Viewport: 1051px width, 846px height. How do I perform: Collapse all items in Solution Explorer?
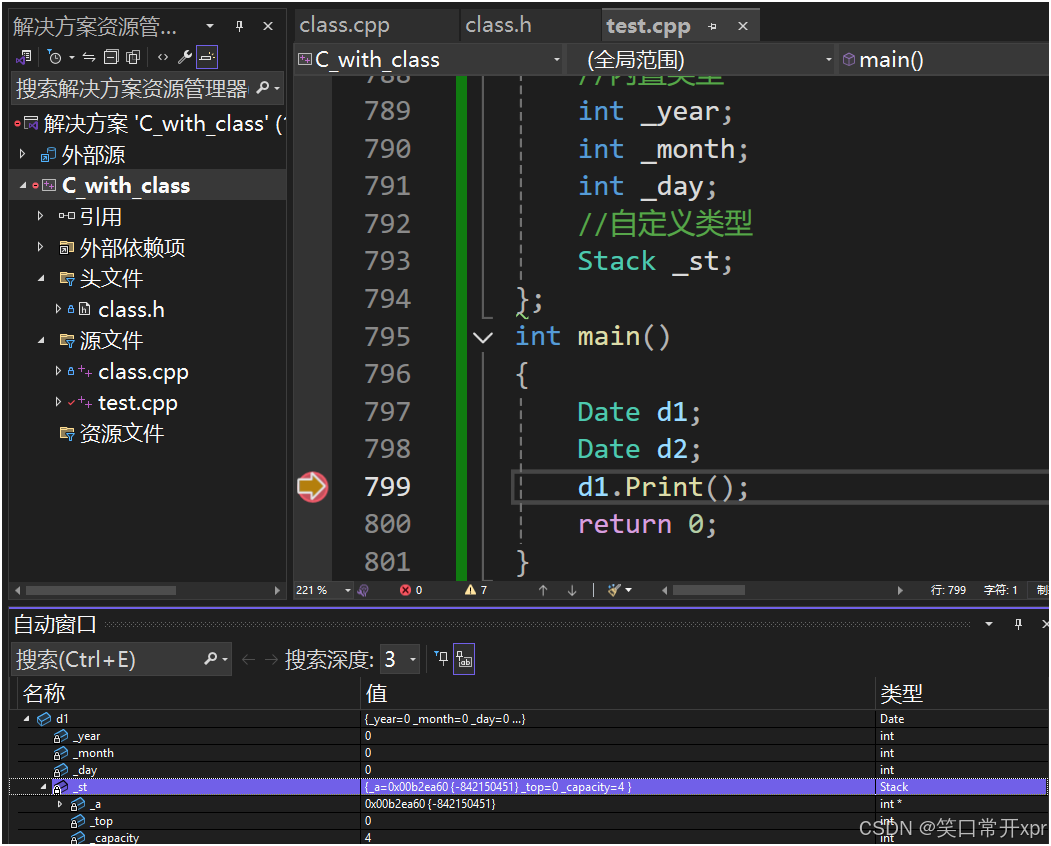[111, 58]
